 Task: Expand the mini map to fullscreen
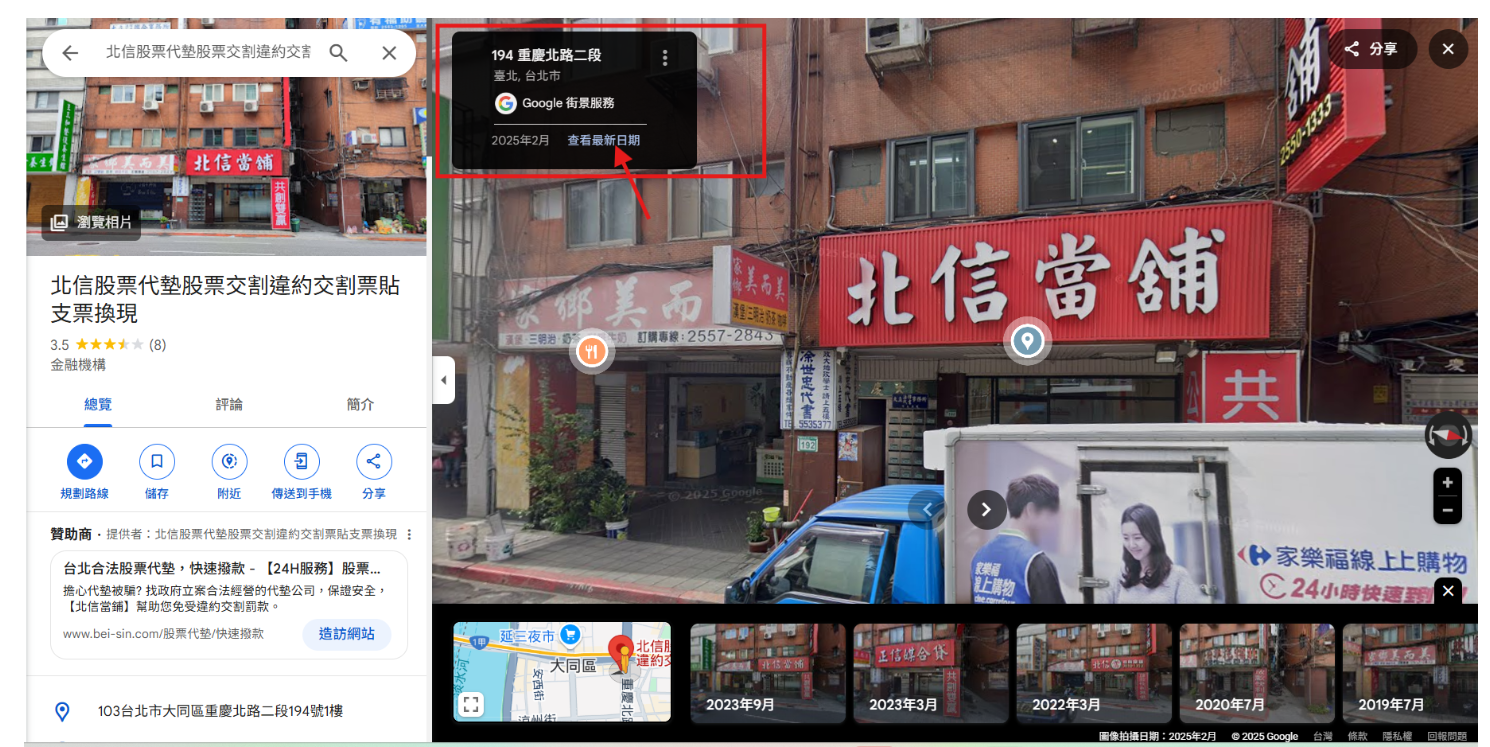point(471,705)
